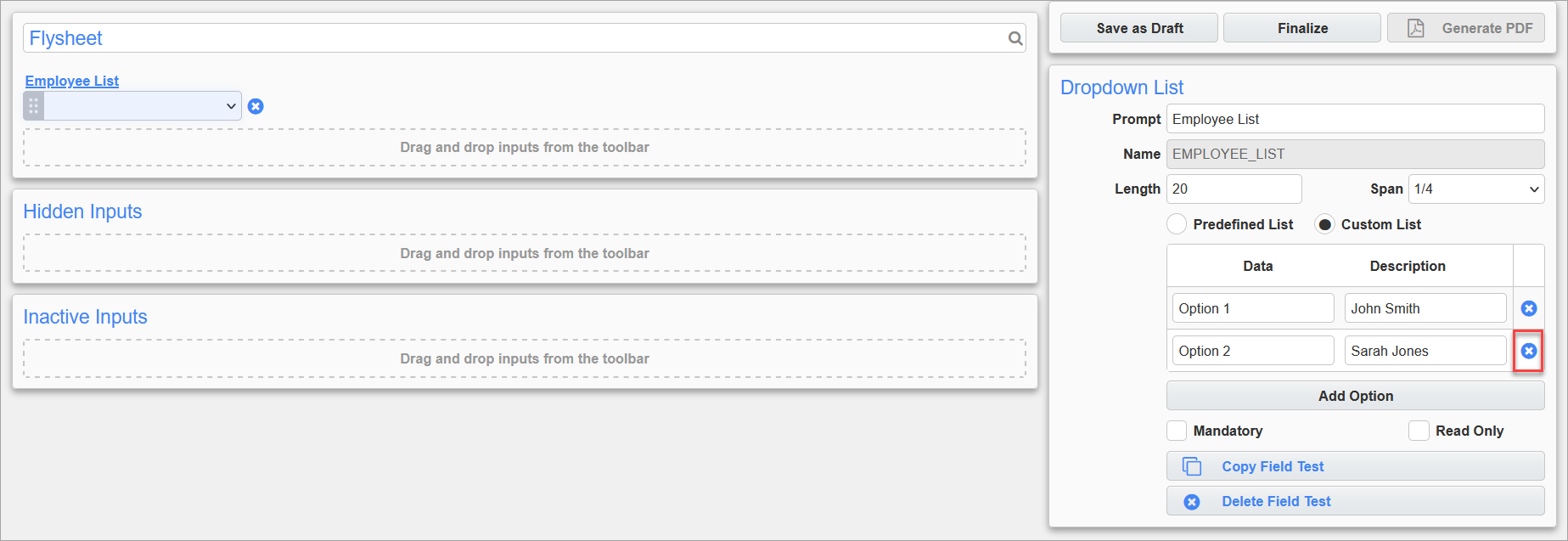This screenshot has height=541, width=1568.
Task: Expand the Employee List dropdown on the flysheet
Action: tap(143, 106)
